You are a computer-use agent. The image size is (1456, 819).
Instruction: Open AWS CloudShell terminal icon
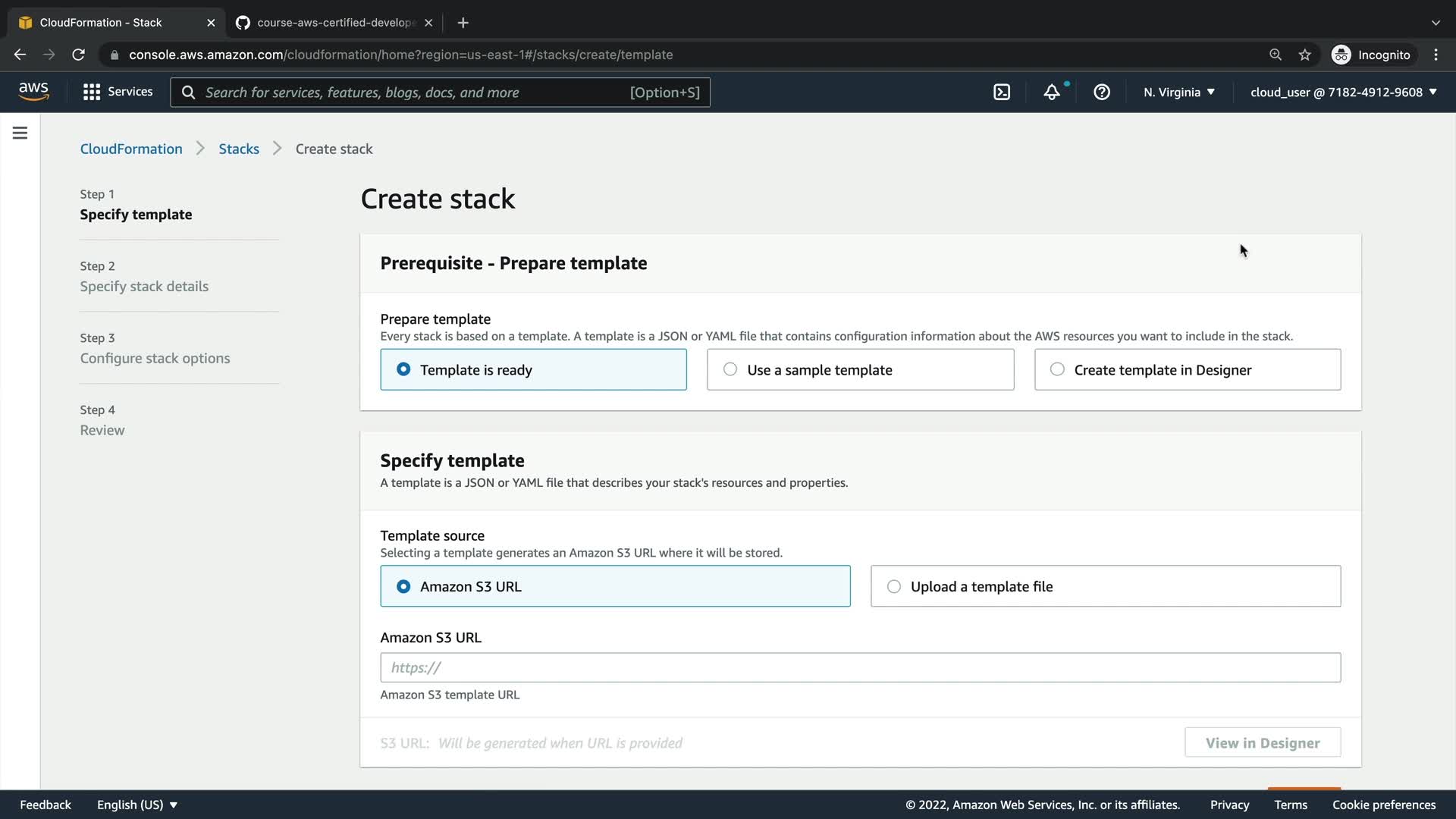click(x=1002, y=92)
